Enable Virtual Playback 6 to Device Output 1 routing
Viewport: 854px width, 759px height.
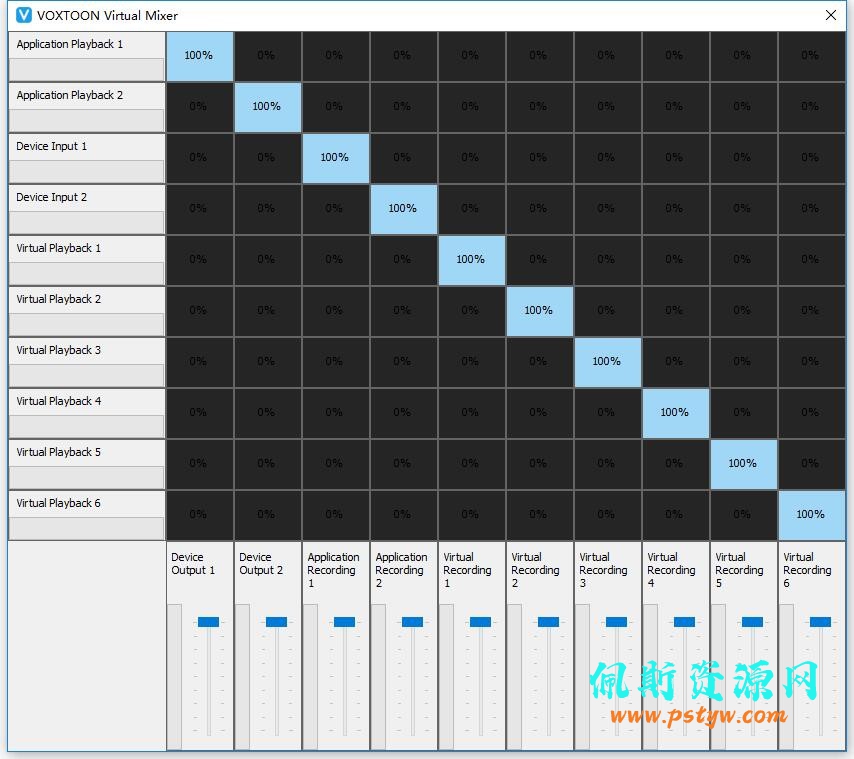click(x=200, y=516)
